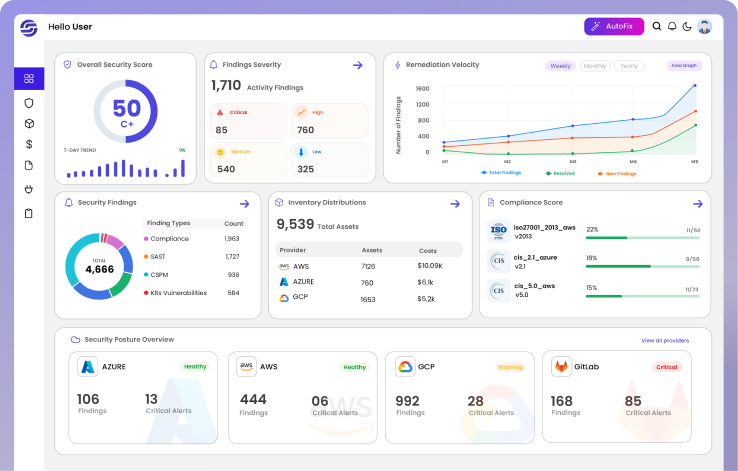Select the plug integrations icon in sidebar
Image resolution: width=738 pixels, height=471 pixels.
(29, 190)
